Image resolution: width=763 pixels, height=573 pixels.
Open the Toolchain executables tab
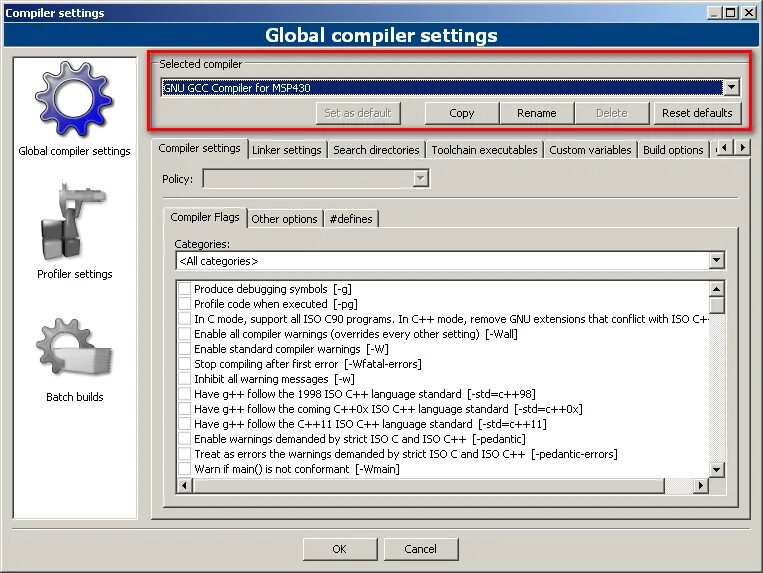pos(484,150)
